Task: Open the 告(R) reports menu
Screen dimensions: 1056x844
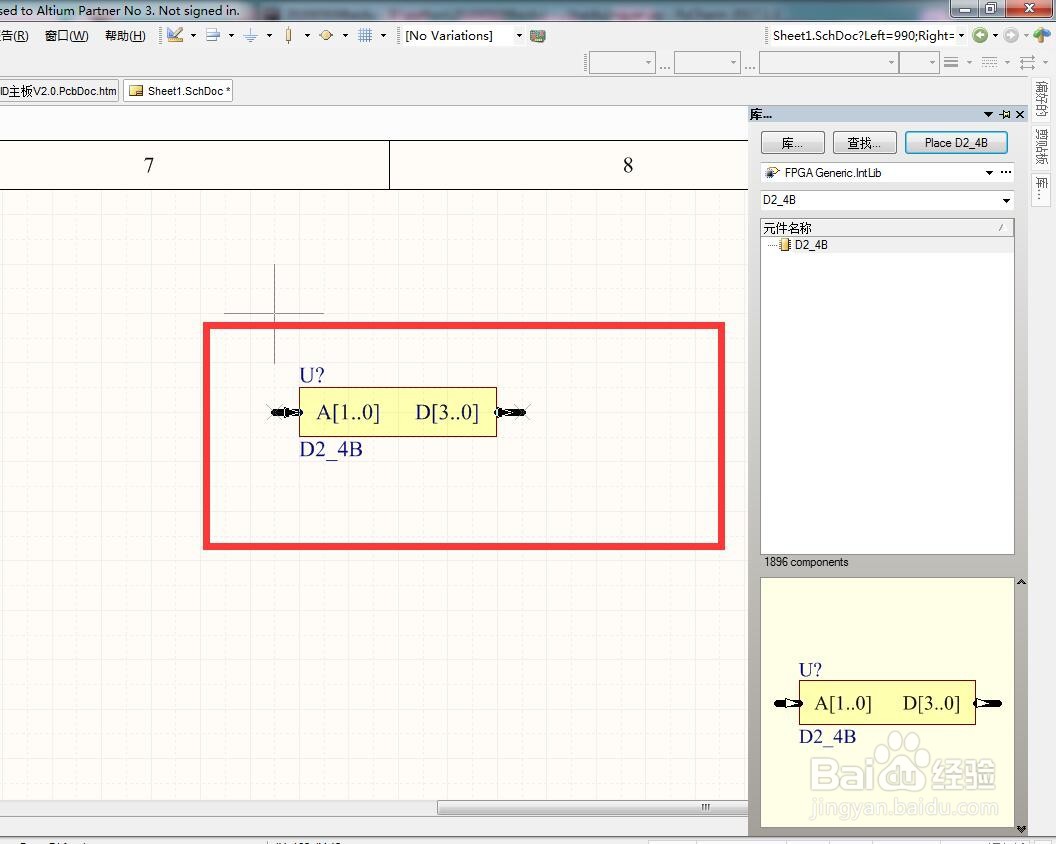Action: pyautogui.click(x=14, y=36)
